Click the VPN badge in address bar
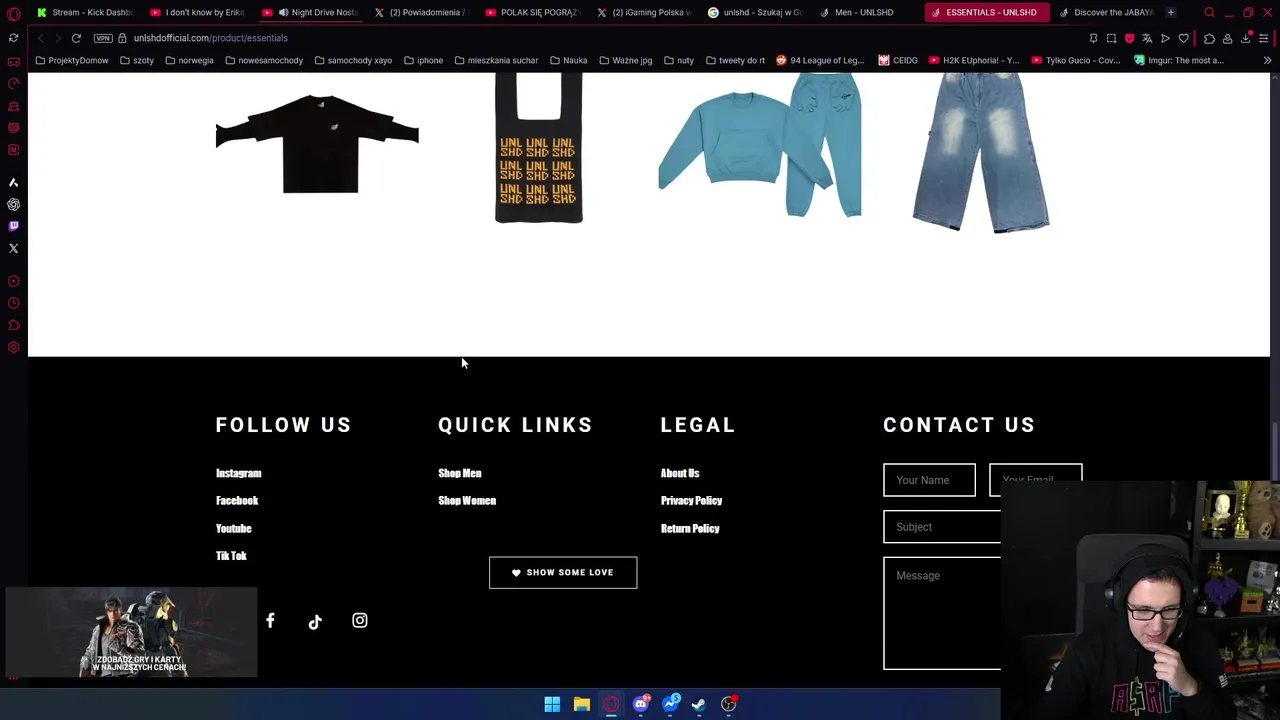1280x720 pixels. tap(103, 38)
